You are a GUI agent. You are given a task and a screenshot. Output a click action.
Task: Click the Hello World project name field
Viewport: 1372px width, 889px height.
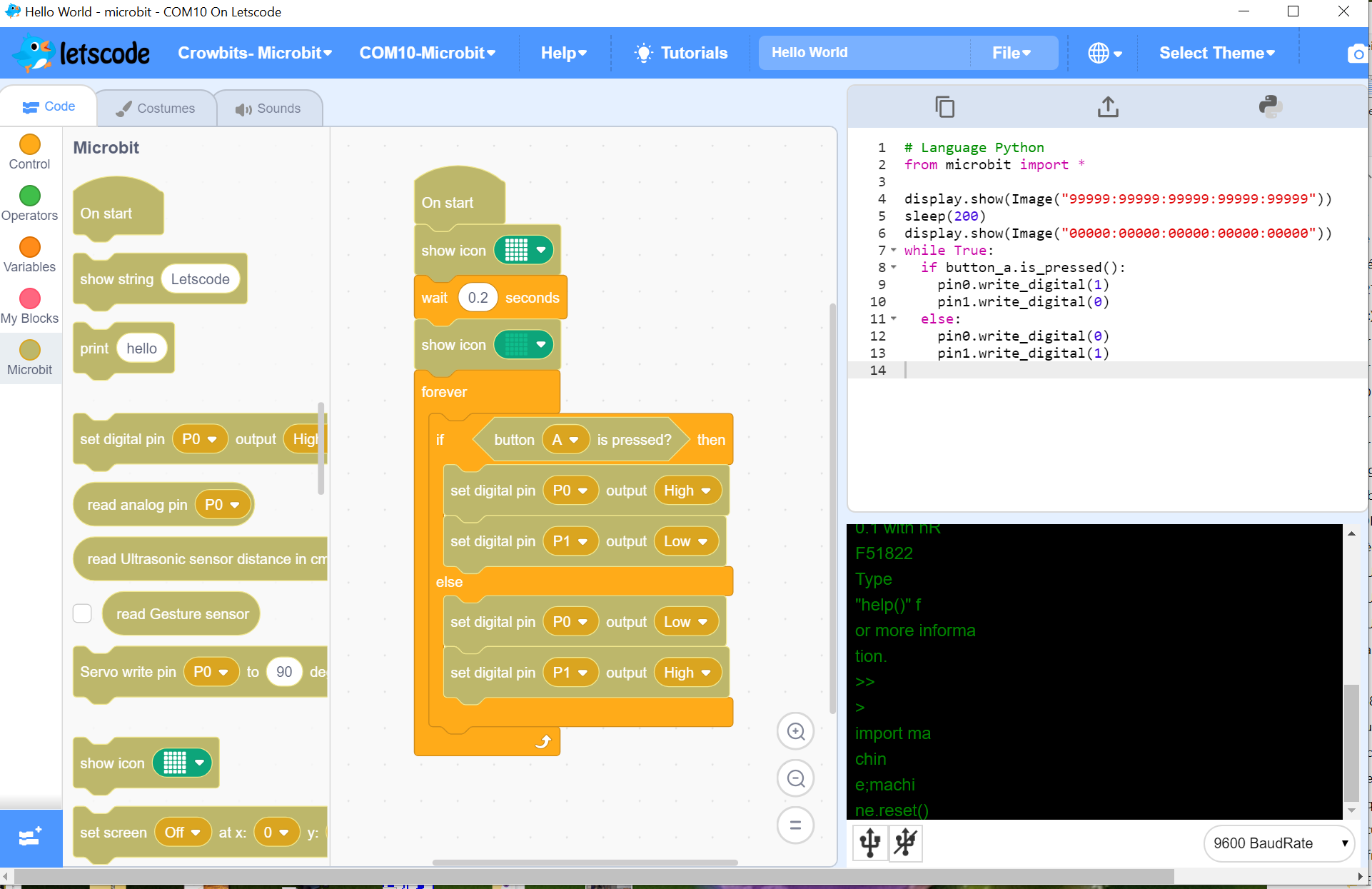click(864, 53)
